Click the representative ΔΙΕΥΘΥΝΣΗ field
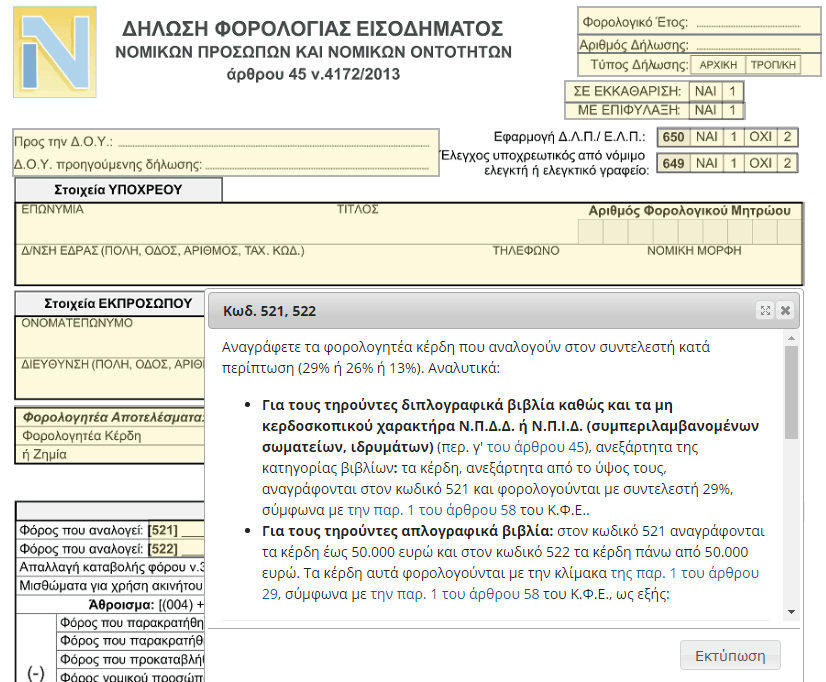This screenshot has width=826, height=682. pyautogui.click(x=111, y=378)
